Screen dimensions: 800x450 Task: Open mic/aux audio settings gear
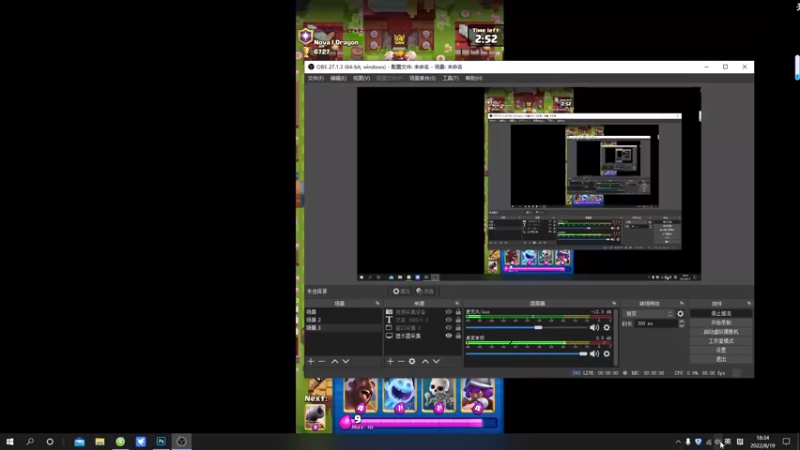coord(607,328)
